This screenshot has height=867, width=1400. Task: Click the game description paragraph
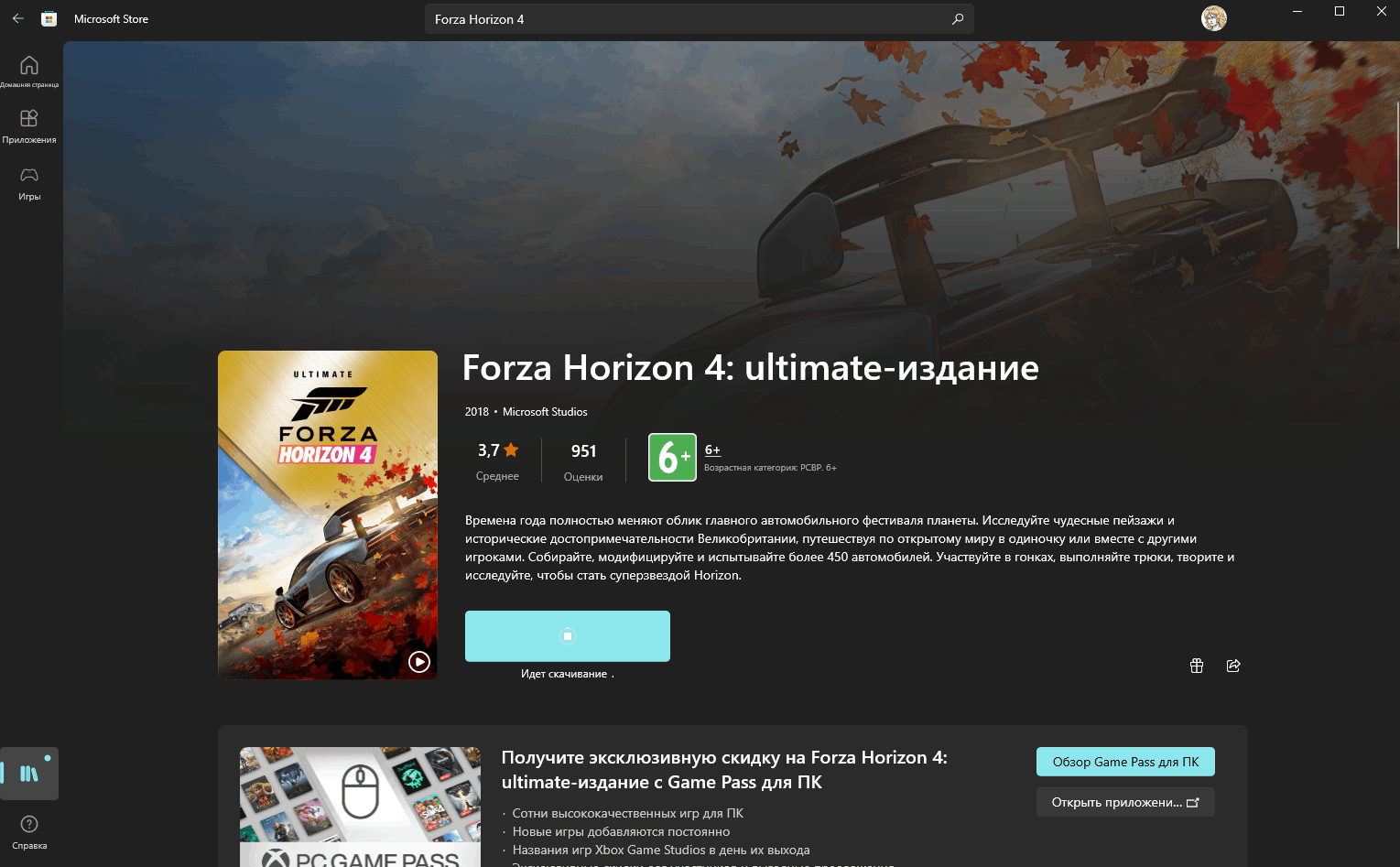[850, 547]
